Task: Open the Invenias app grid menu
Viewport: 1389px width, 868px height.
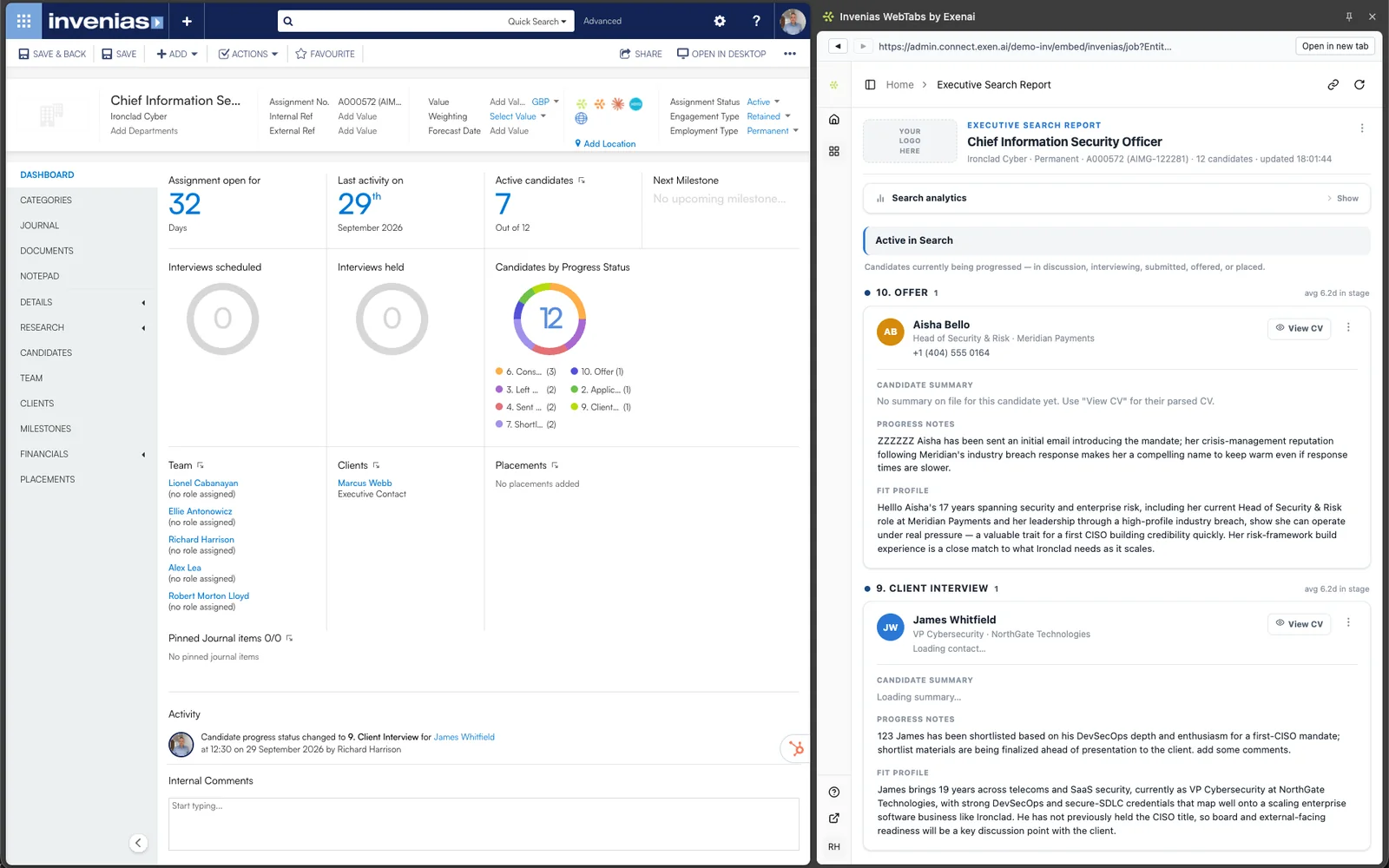Action: (x=23, y=21)
